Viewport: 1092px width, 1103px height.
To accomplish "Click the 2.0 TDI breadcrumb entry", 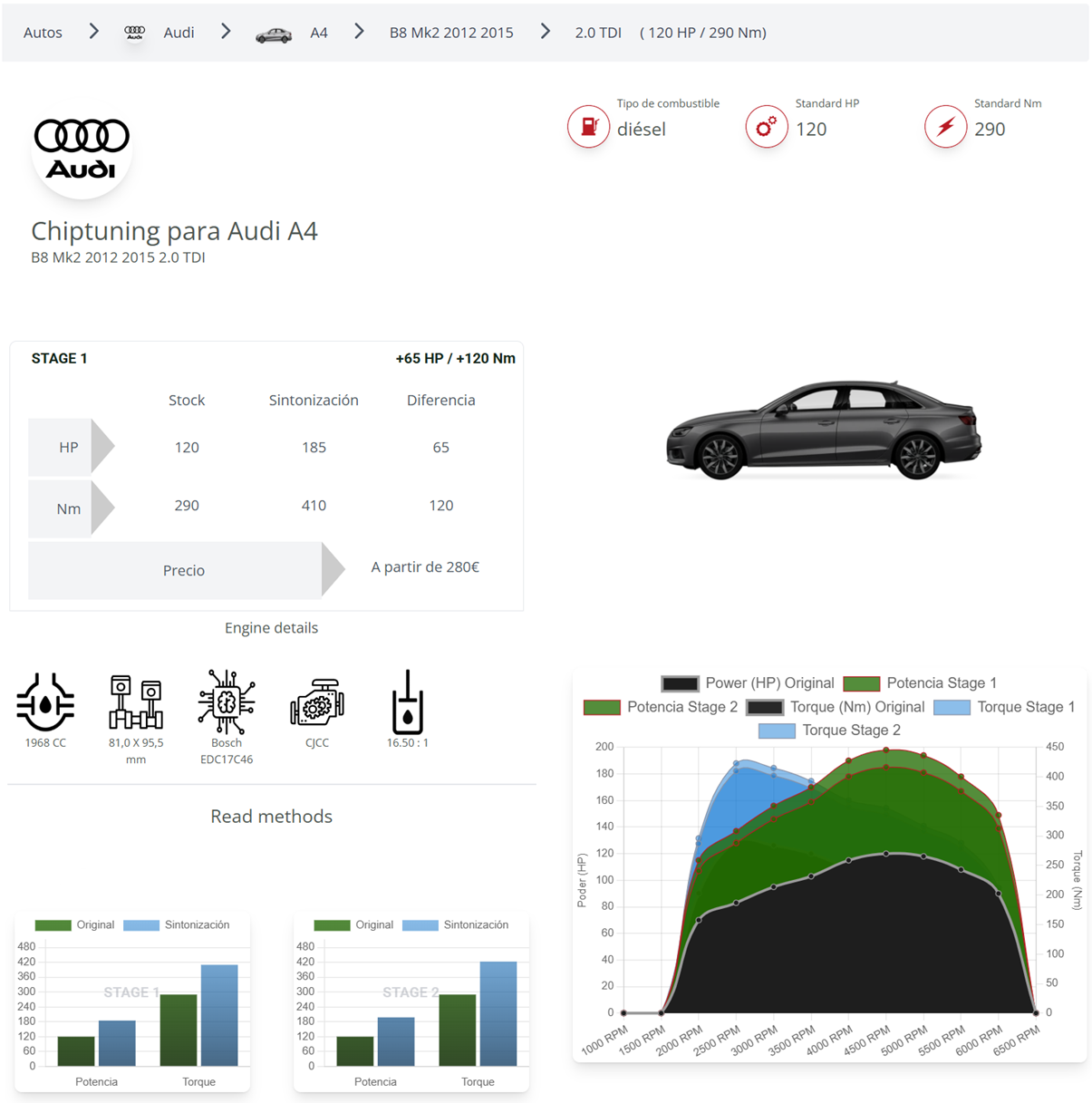I will coord(598,33).
